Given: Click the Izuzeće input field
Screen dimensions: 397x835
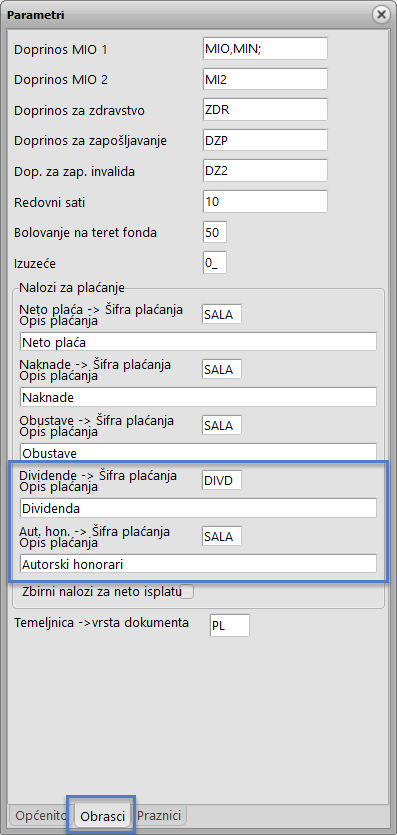Looking at the screenshot, I should pyautogui.click(x=214, y=263).
